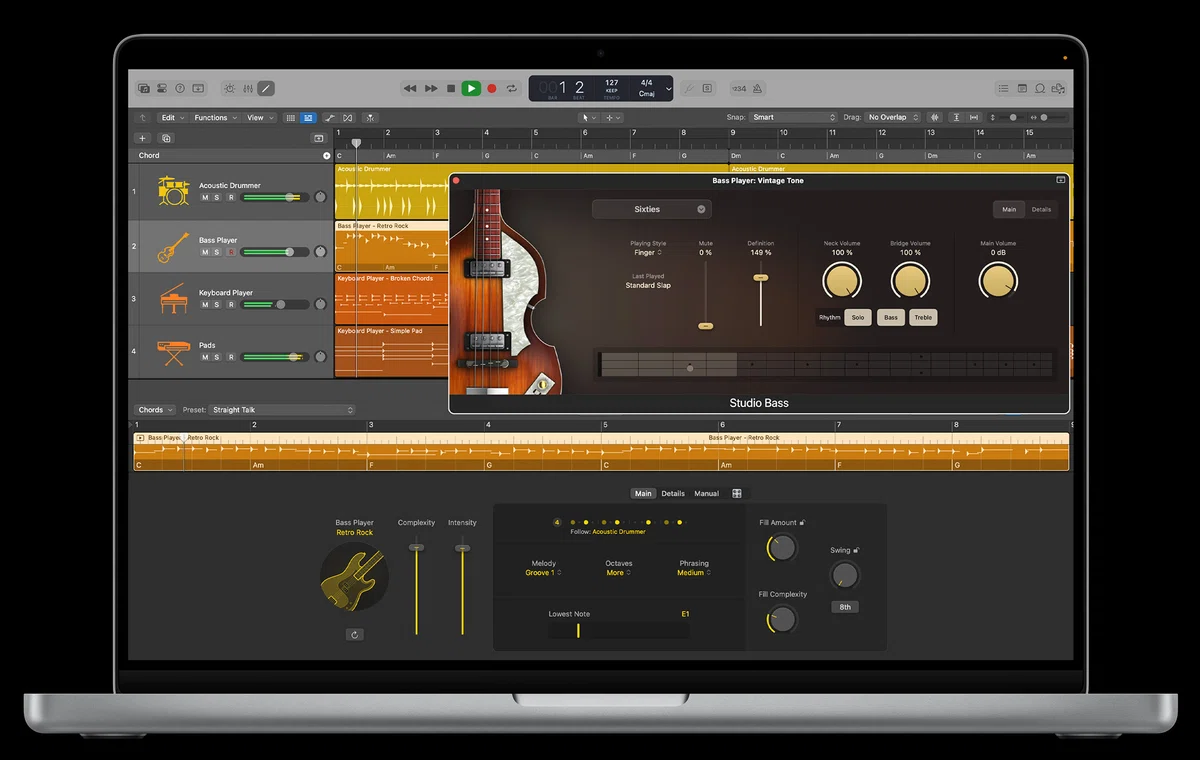Open the Chords editor dropdown

point(155,410)
